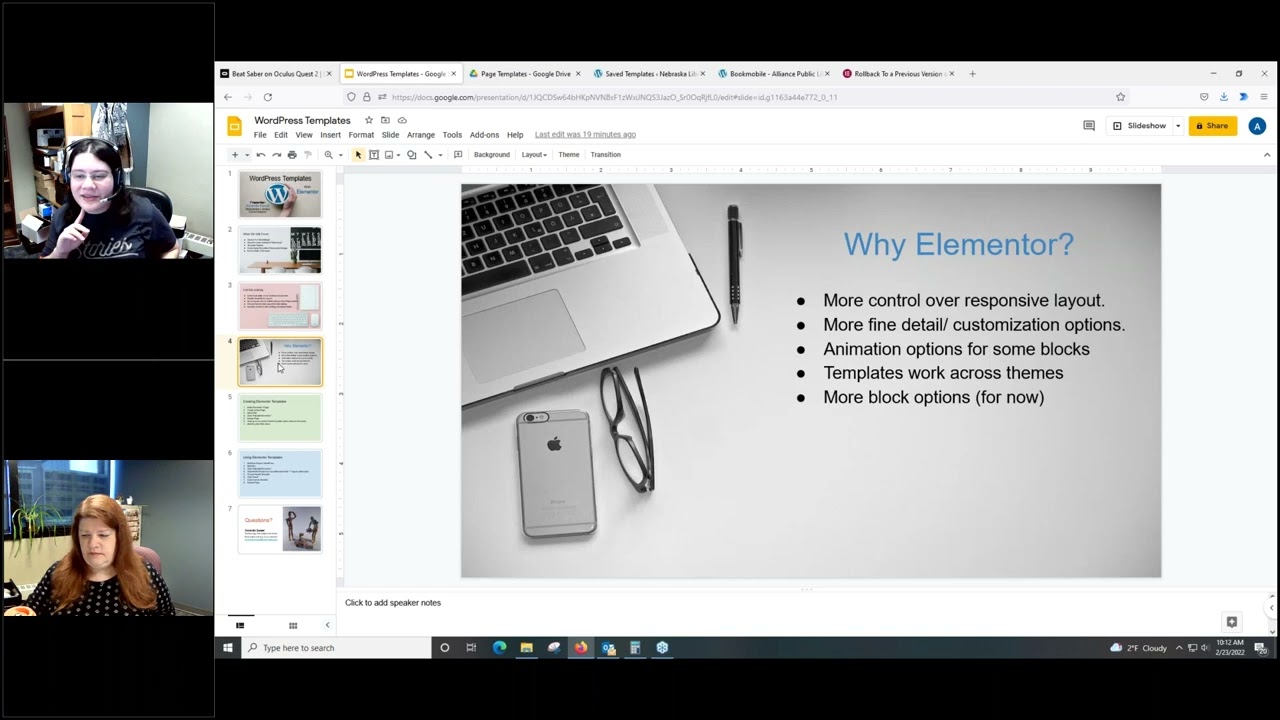Bookmark this page with star icon
This screenshot has height=720, width=1280.
click(1120, 97)
